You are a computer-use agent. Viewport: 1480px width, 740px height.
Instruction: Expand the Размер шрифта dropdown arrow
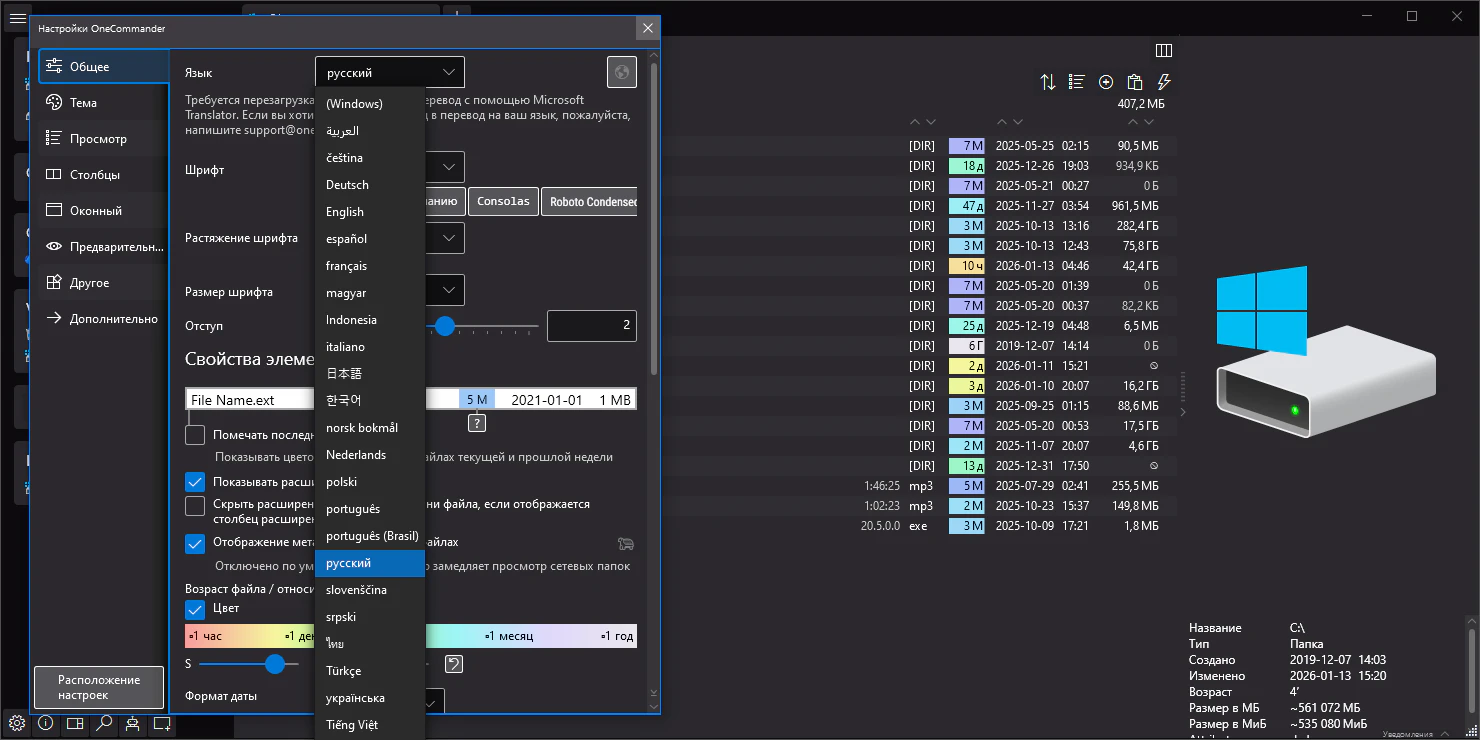tap(448, 291)
